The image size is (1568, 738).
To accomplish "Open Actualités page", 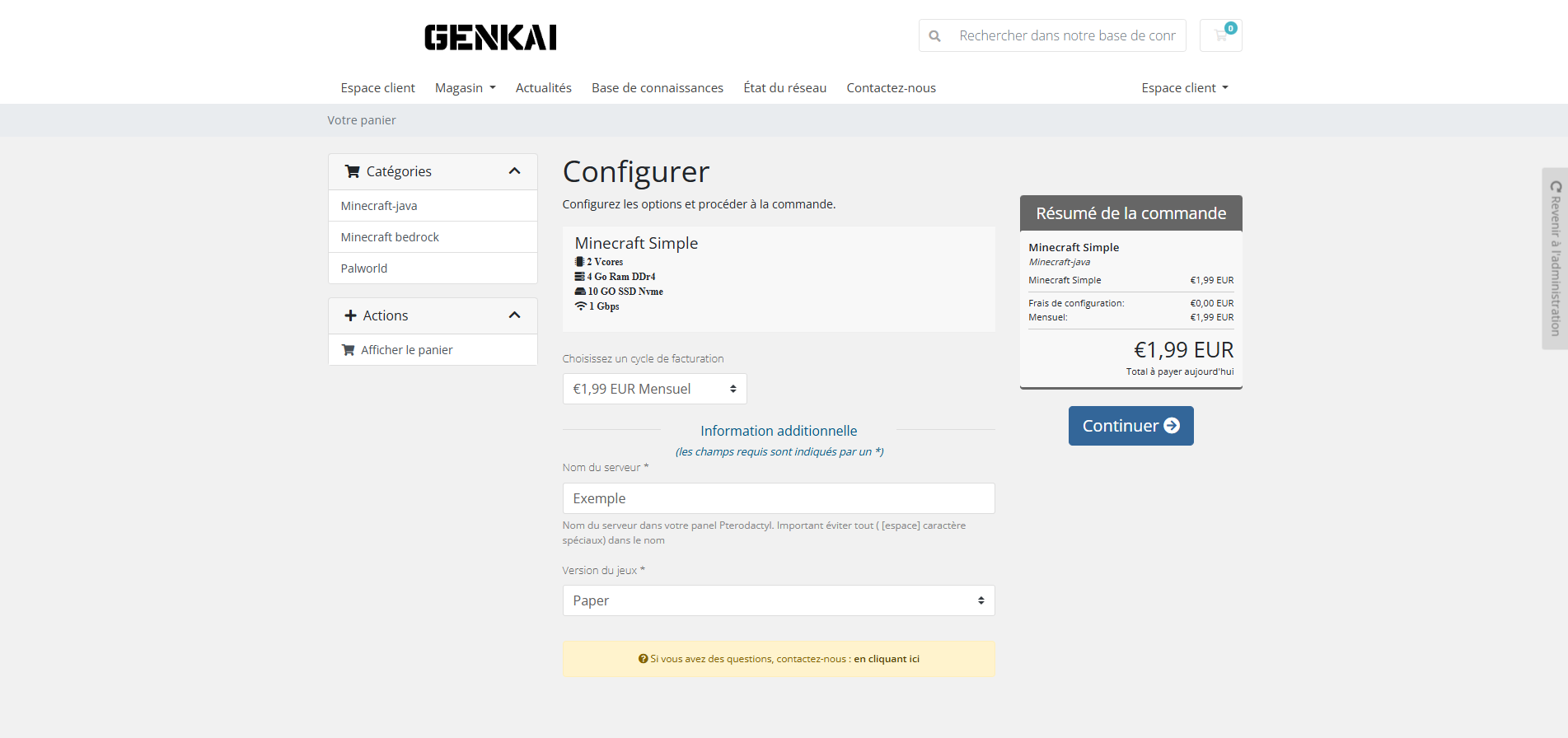I will 544,88.
